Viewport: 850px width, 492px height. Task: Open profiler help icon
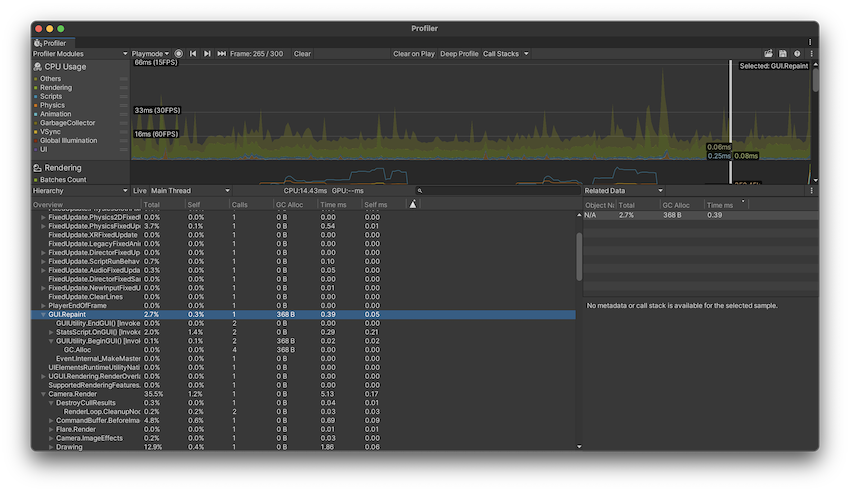tap(797, 54)
